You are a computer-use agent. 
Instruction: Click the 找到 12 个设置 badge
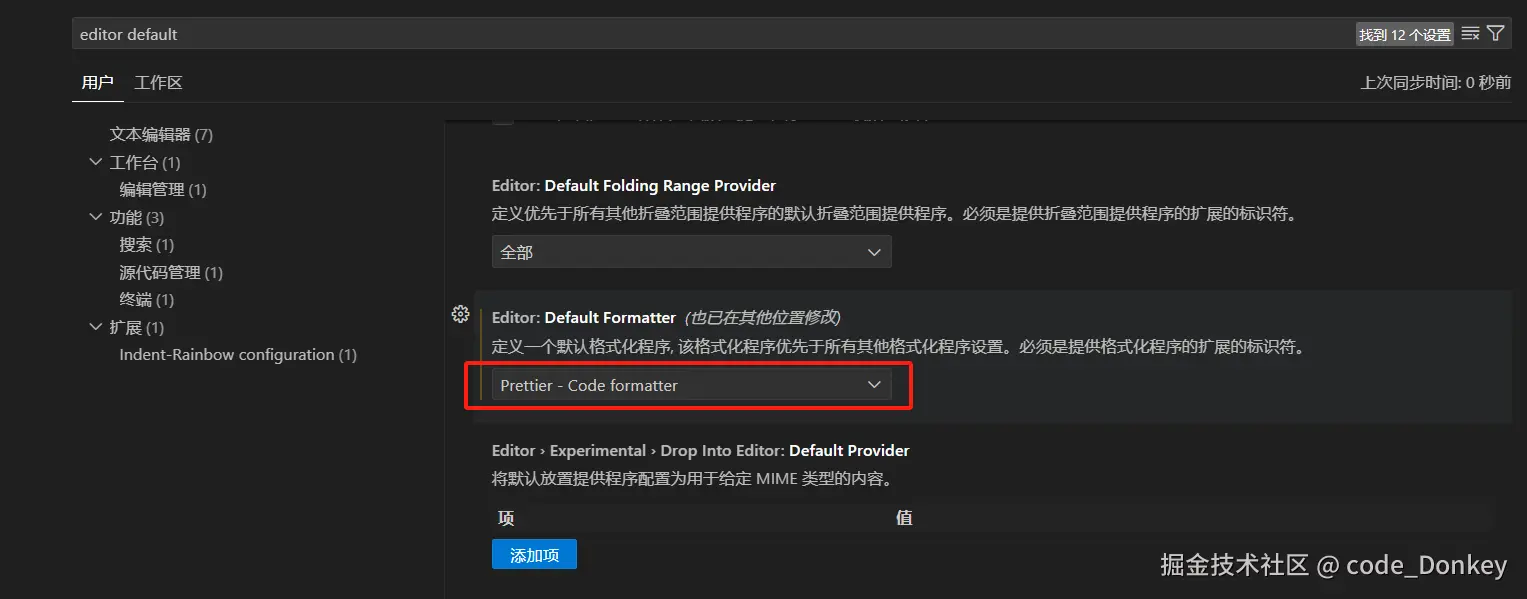coord(1404,33)
